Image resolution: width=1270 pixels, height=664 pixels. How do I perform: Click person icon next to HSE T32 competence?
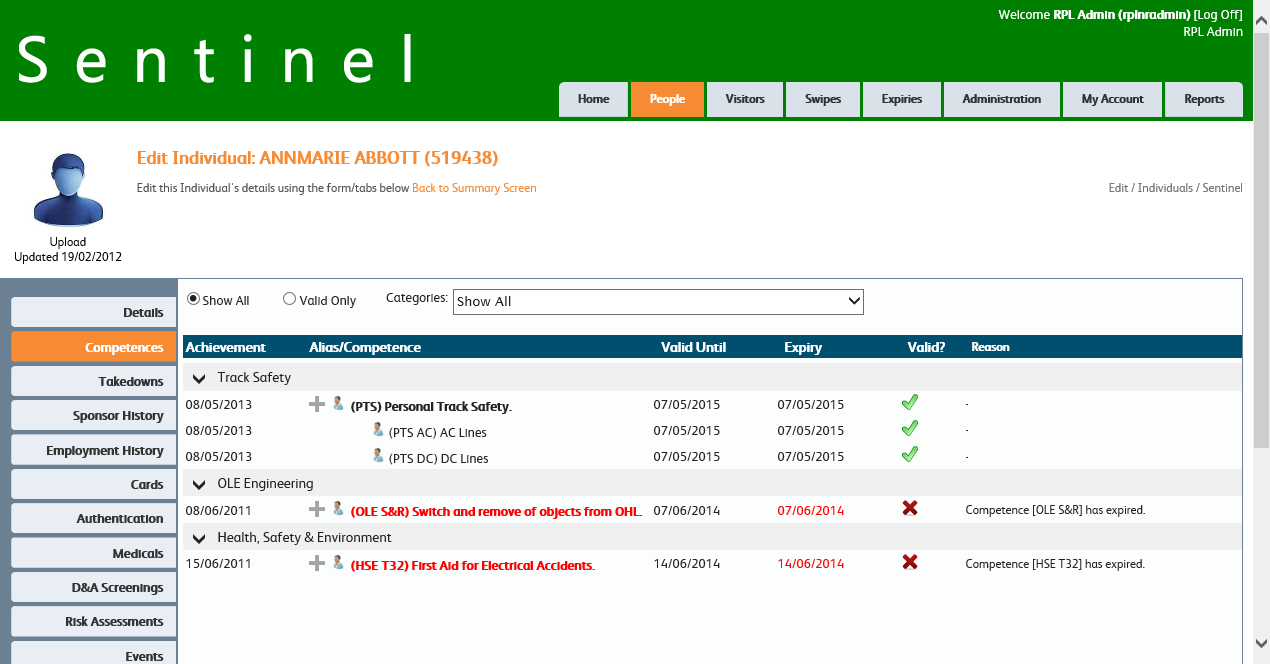[338, 563]
